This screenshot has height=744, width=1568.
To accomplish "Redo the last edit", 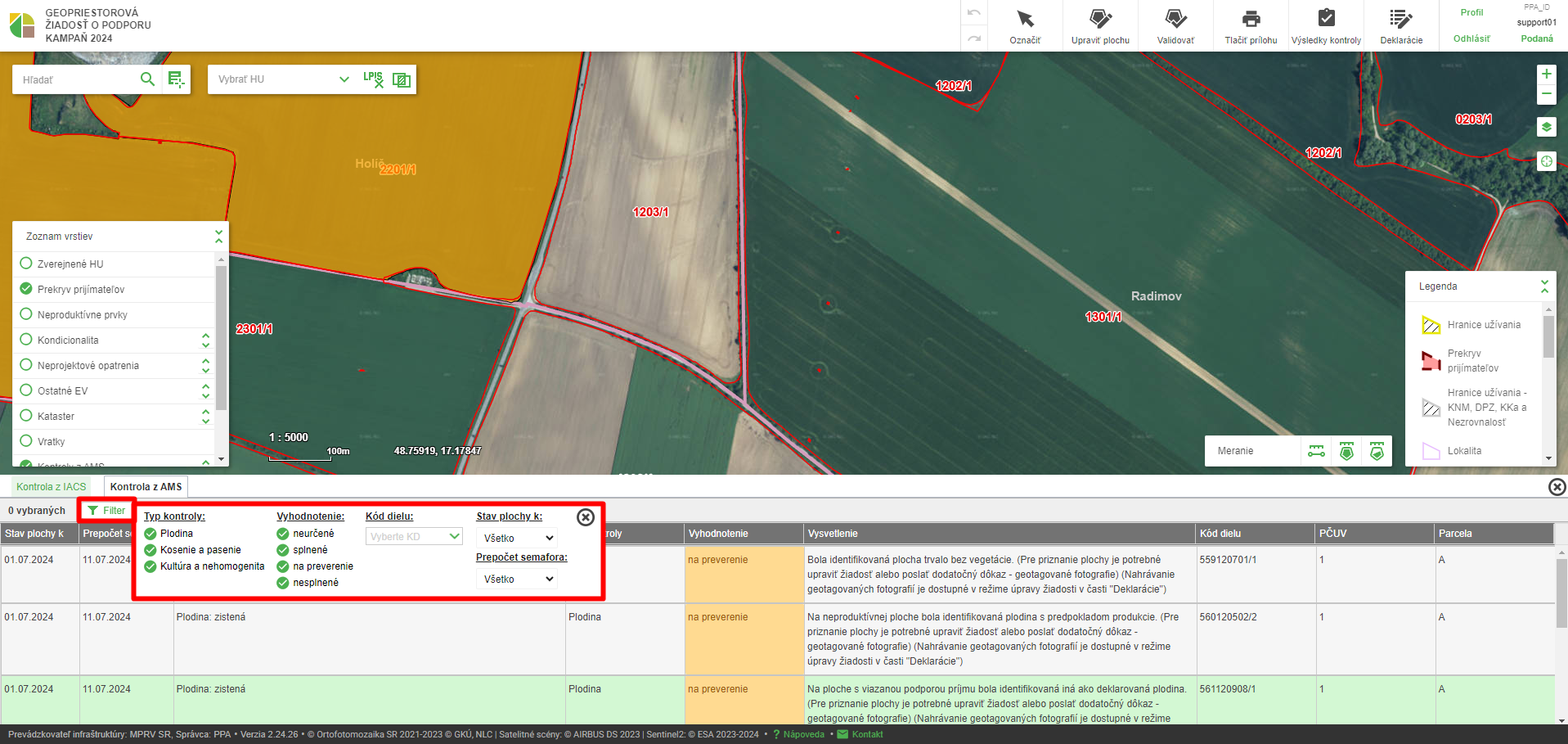I will pyautogui.click(x=973, y=38).
